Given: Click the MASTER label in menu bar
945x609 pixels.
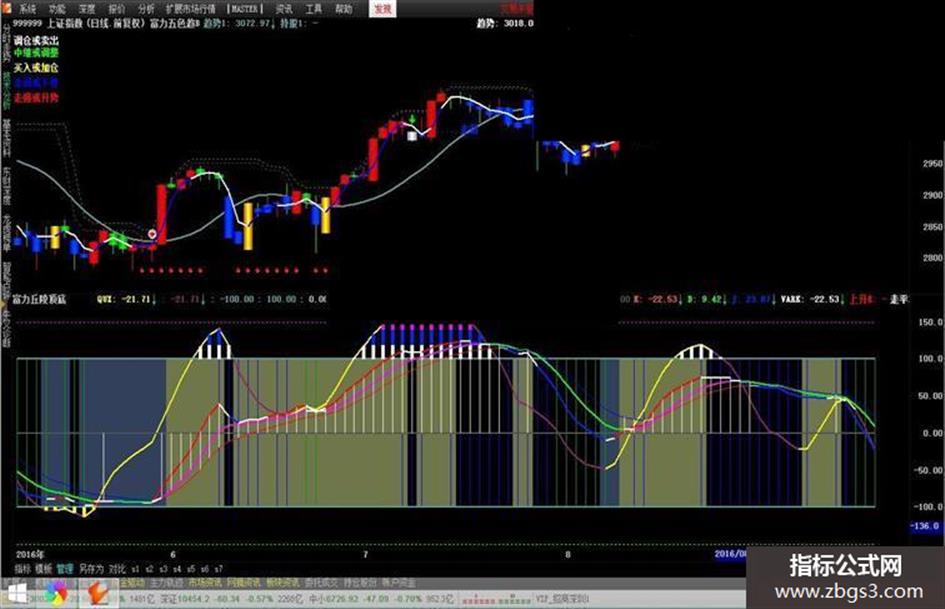Looking at the screenshot, I should (x=245, y=8).
